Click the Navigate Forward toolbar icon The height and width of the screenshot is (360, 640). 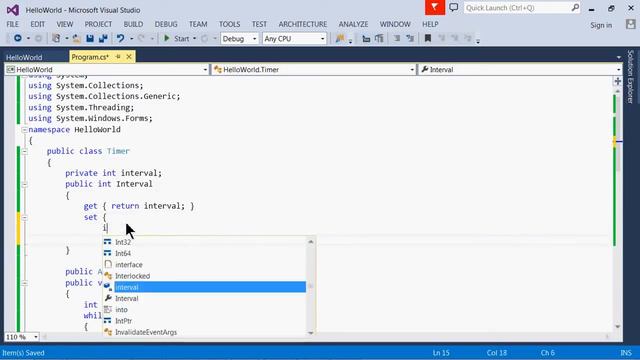tap(38, 38)
